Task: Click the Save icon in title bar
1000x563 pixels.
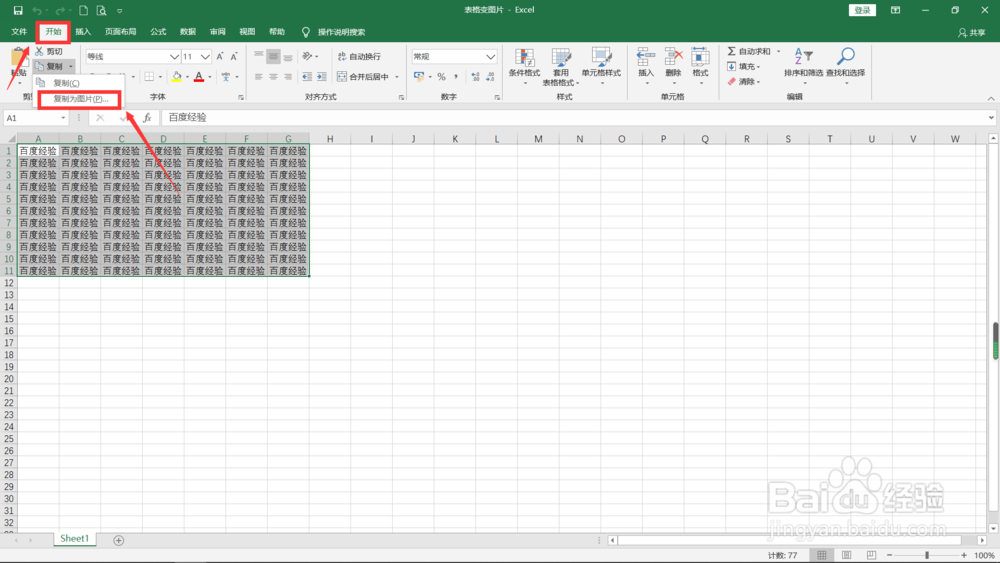Action: click(x=18, y=10)
